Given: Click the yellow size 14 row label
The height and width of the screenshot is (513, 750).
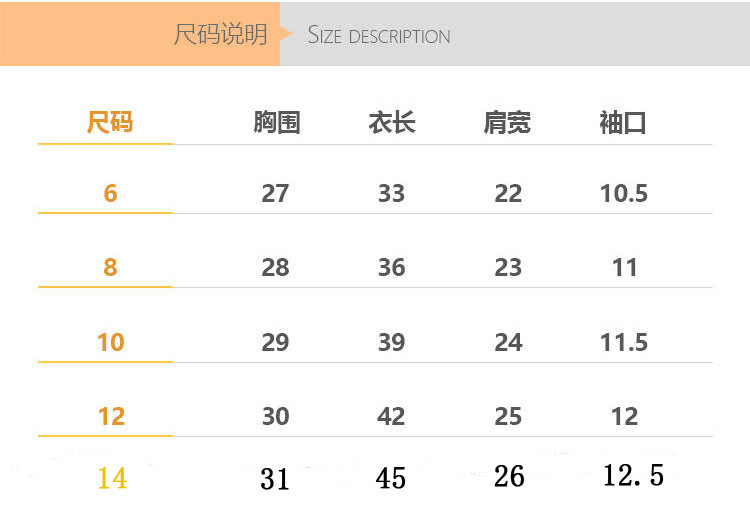Looking at the screenshot, I should [112, 479].
